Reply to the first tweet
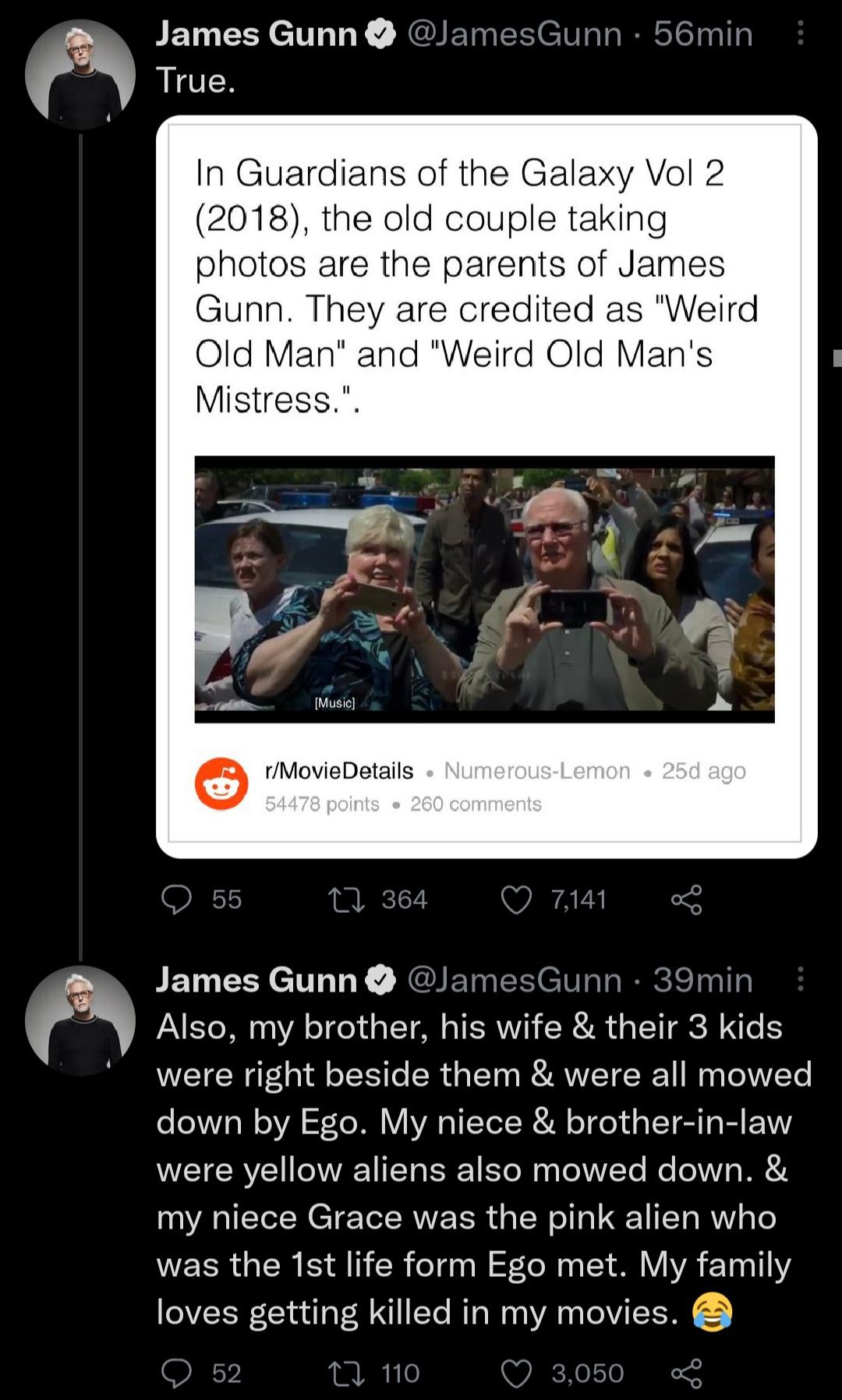This screenshot has width=842, height=1400. (x=177, y=900)
